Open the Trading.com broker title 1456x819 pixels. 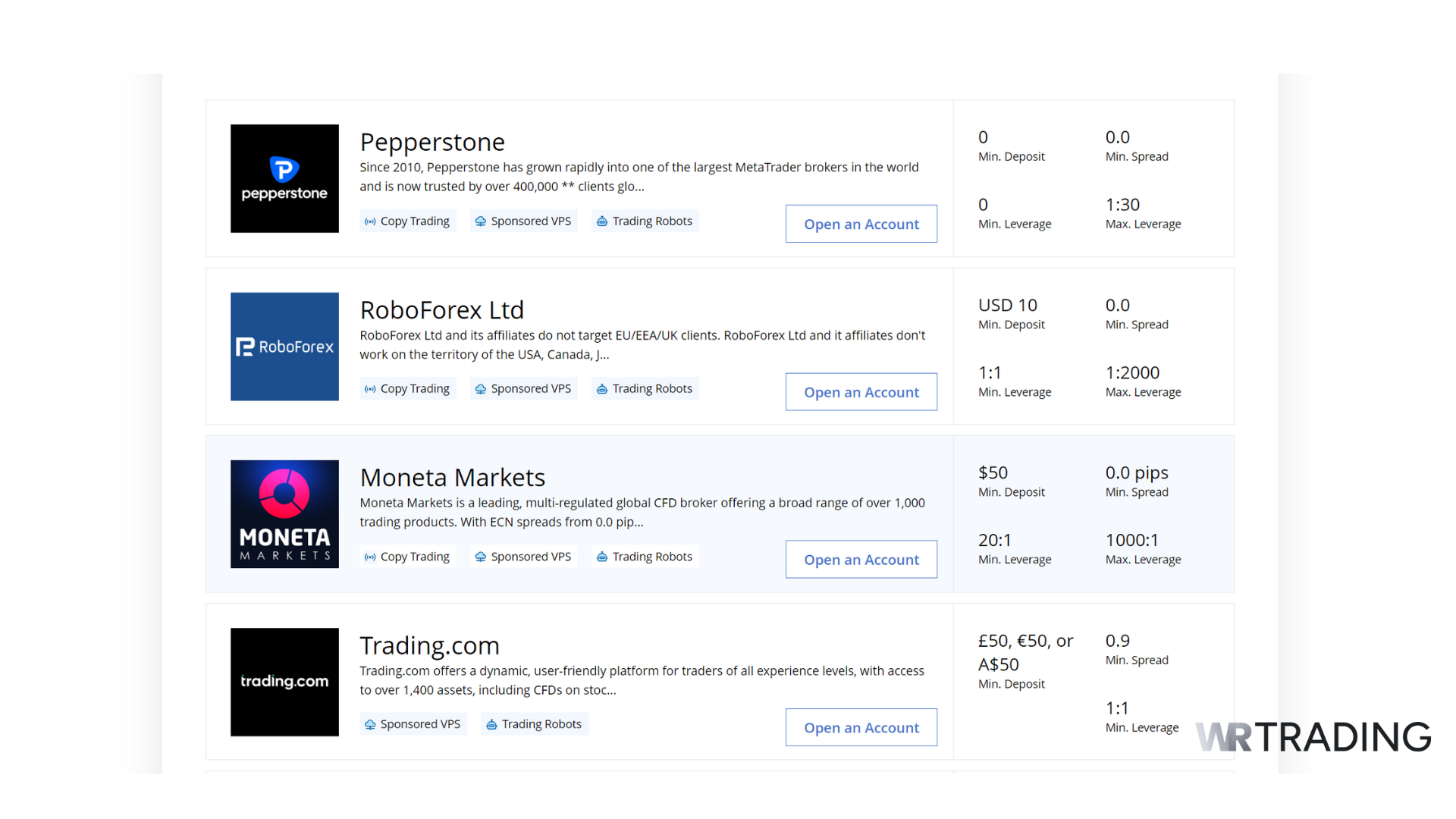point(429,645)
